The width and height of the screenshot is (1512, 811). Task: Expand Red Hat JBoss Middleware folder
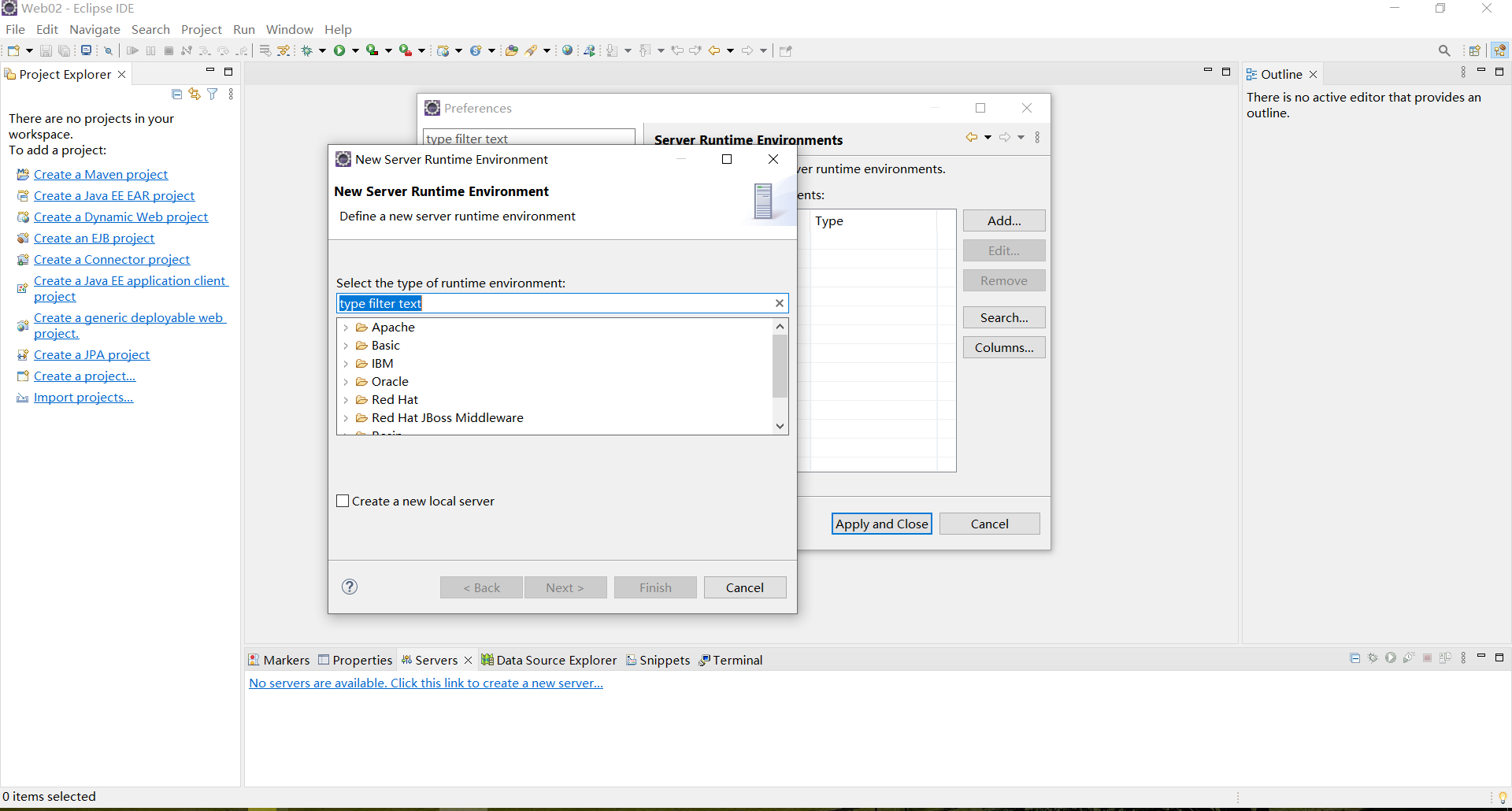tap(346, 418)
